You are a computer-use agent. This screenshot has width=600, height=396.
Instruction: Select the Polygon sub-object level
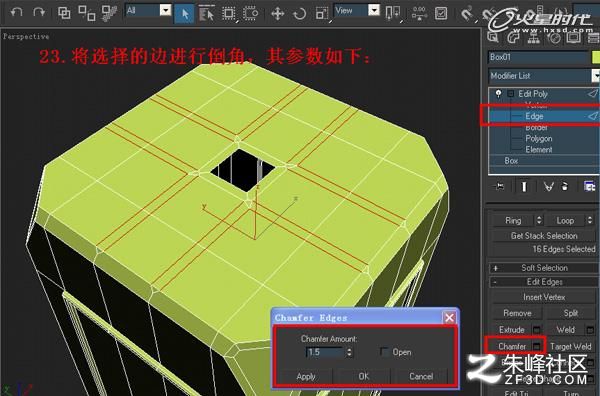click(538, 139)
